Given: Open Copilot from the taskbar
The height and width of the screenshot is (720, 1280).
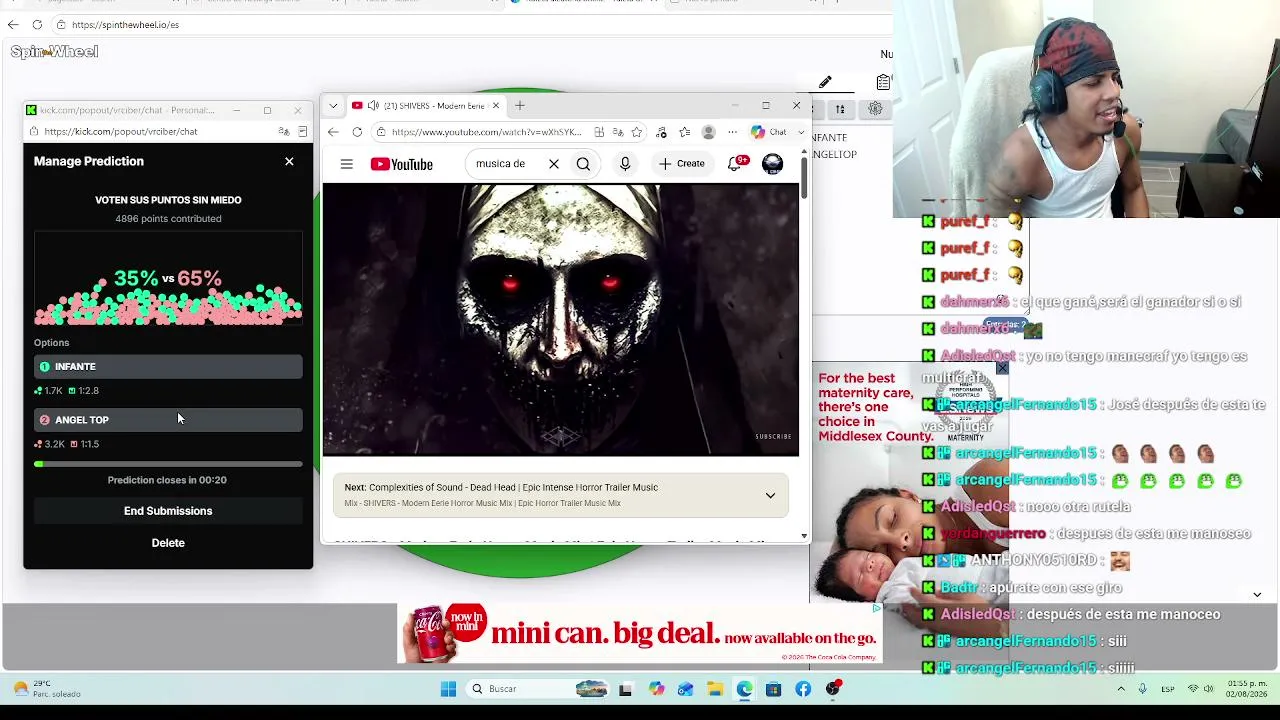Looking at the screenshot, I should (x=656, y=689).
